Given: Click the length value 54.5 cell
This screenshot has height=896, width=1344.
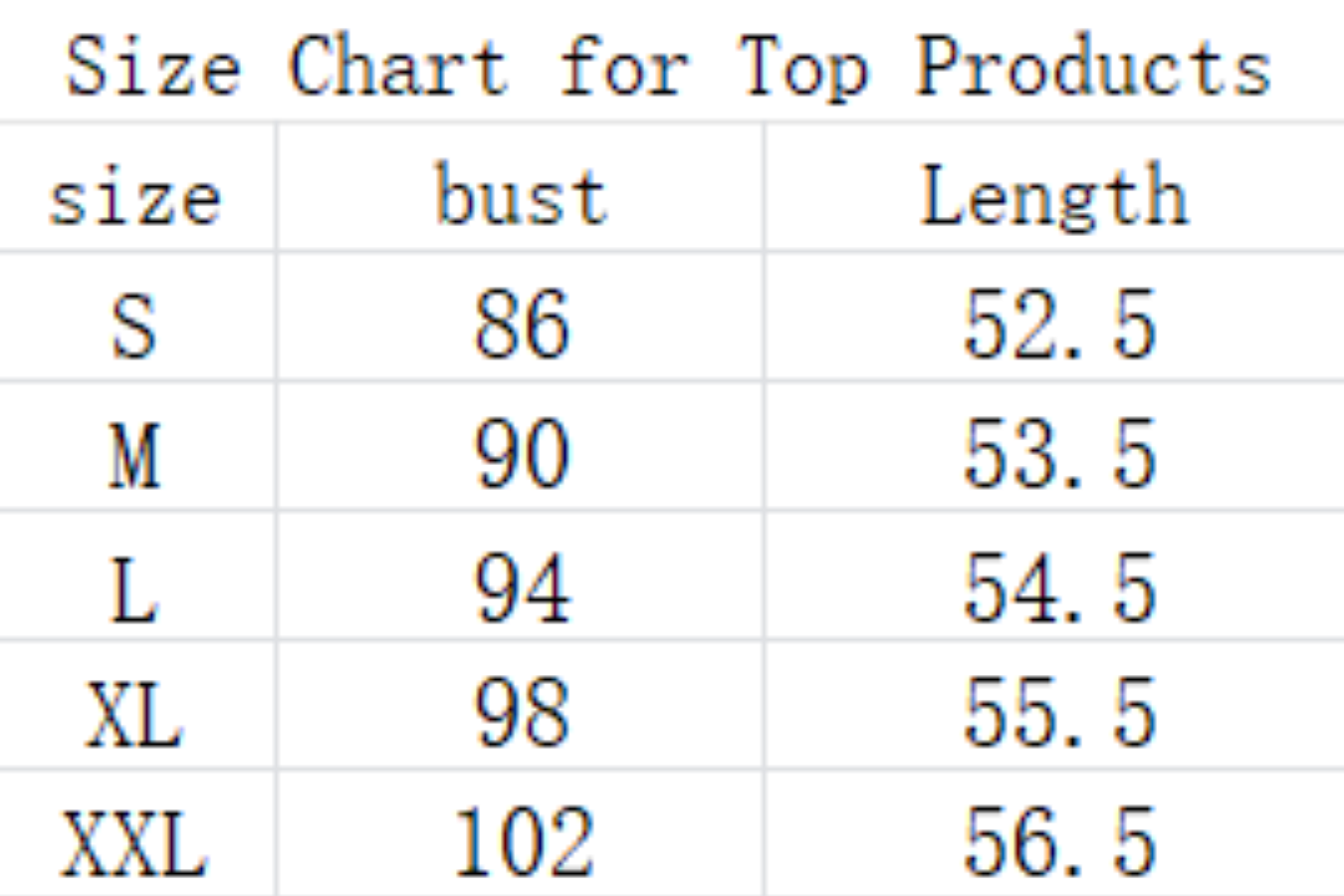Looking at the screenshot, I should (x=1058, y=587).
